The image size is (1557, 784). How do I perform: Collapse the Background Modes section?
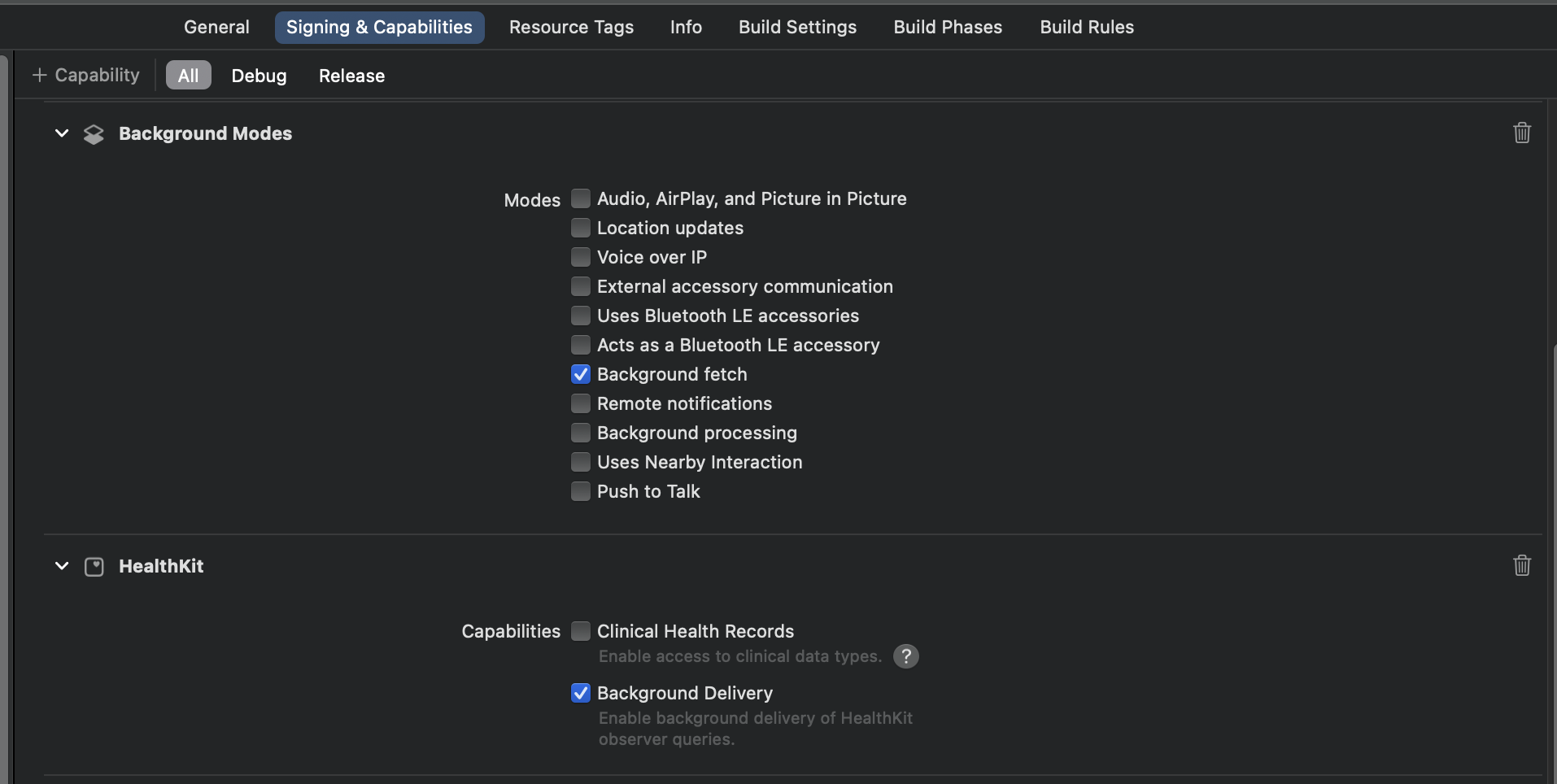(x=62, y=133)
